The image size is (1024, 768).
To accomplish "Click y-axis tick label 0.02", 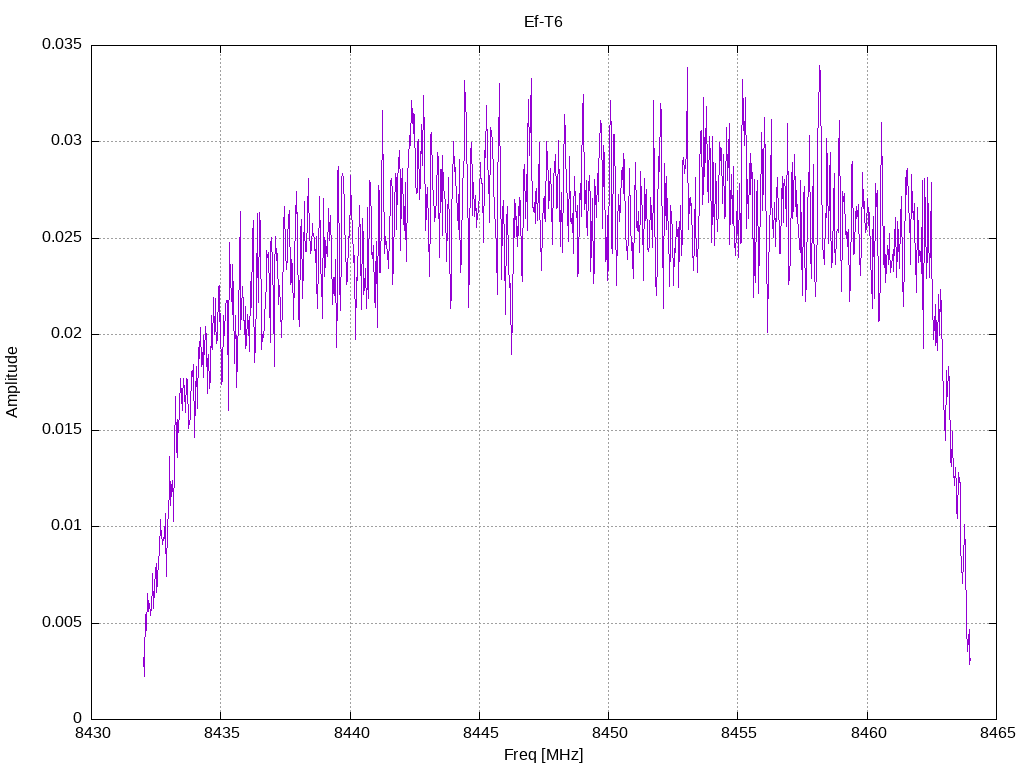I will (67, 333).
